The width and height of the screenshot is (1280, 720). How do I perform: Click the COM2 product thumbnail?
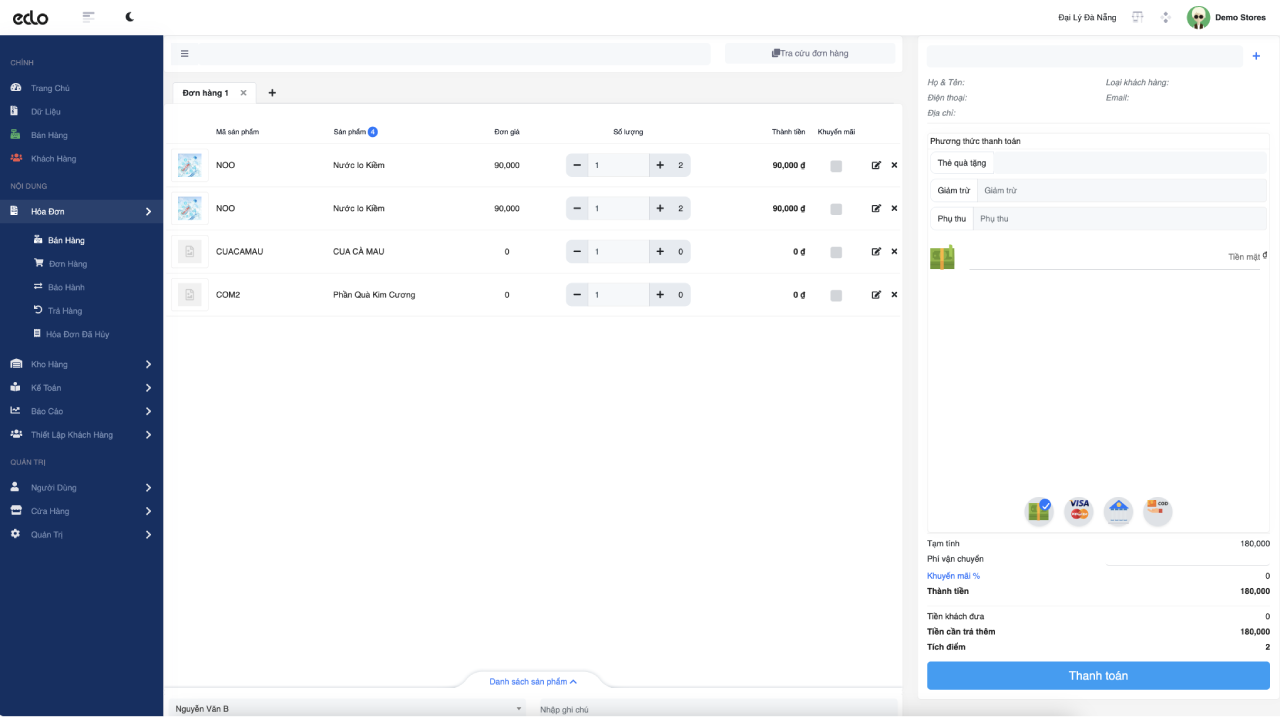[x=190, y=295]
